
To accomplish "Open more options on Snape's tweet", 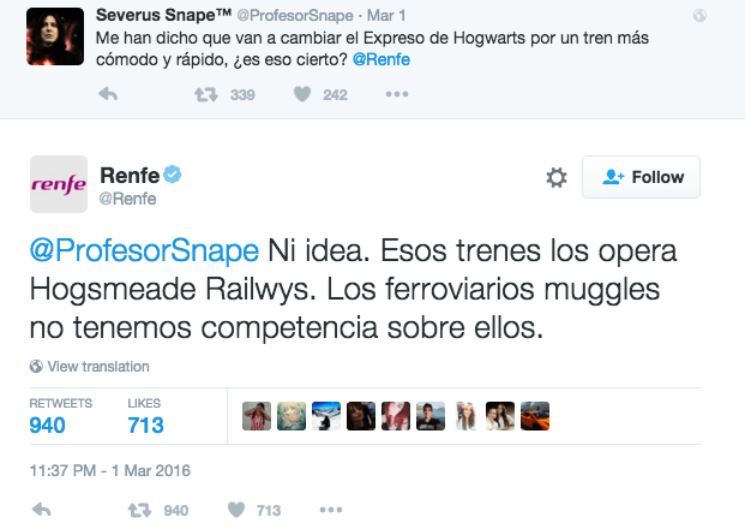I will click(397, 95).
